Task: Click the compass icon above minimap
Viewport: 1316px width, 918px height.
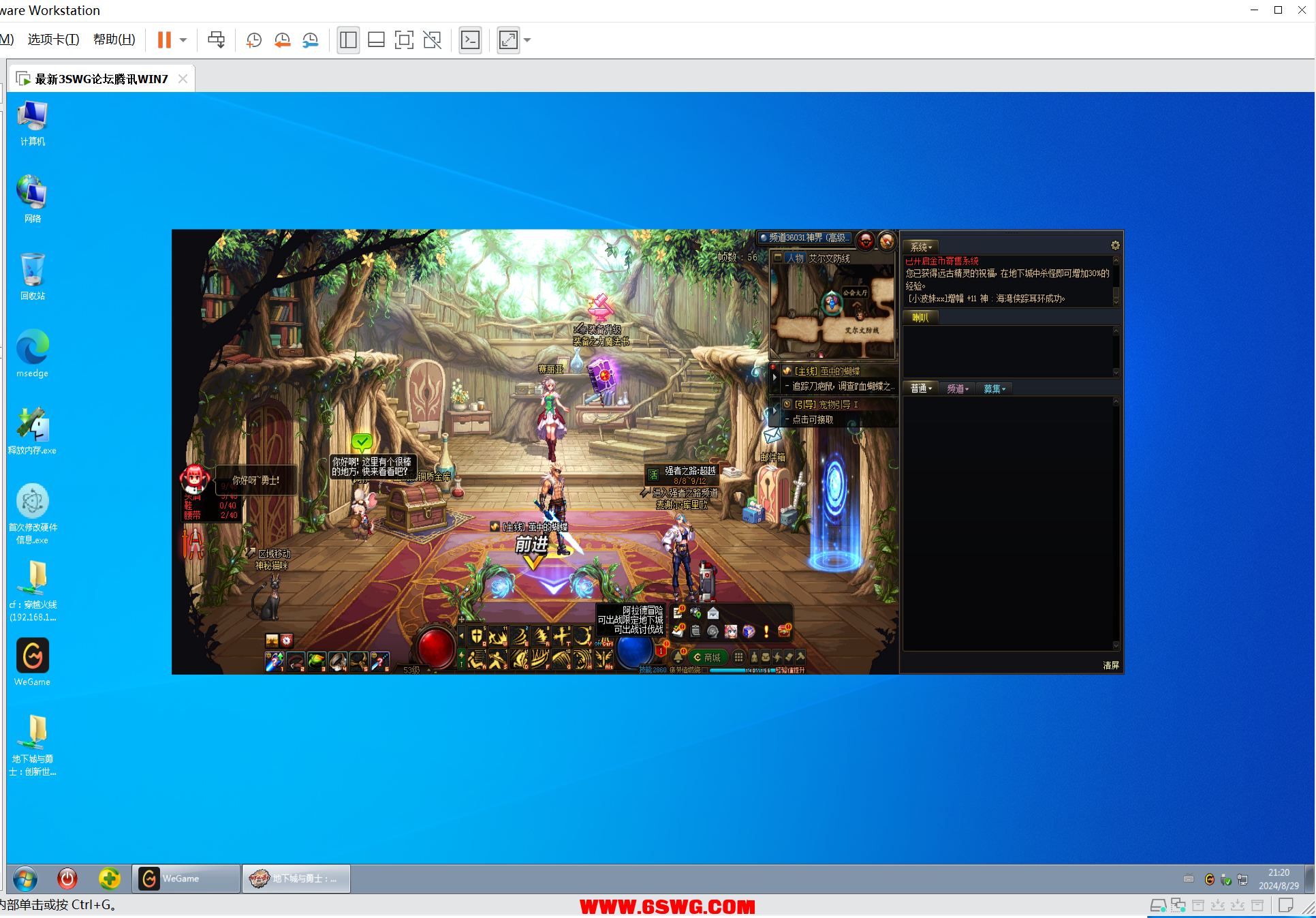Action: 886,240
